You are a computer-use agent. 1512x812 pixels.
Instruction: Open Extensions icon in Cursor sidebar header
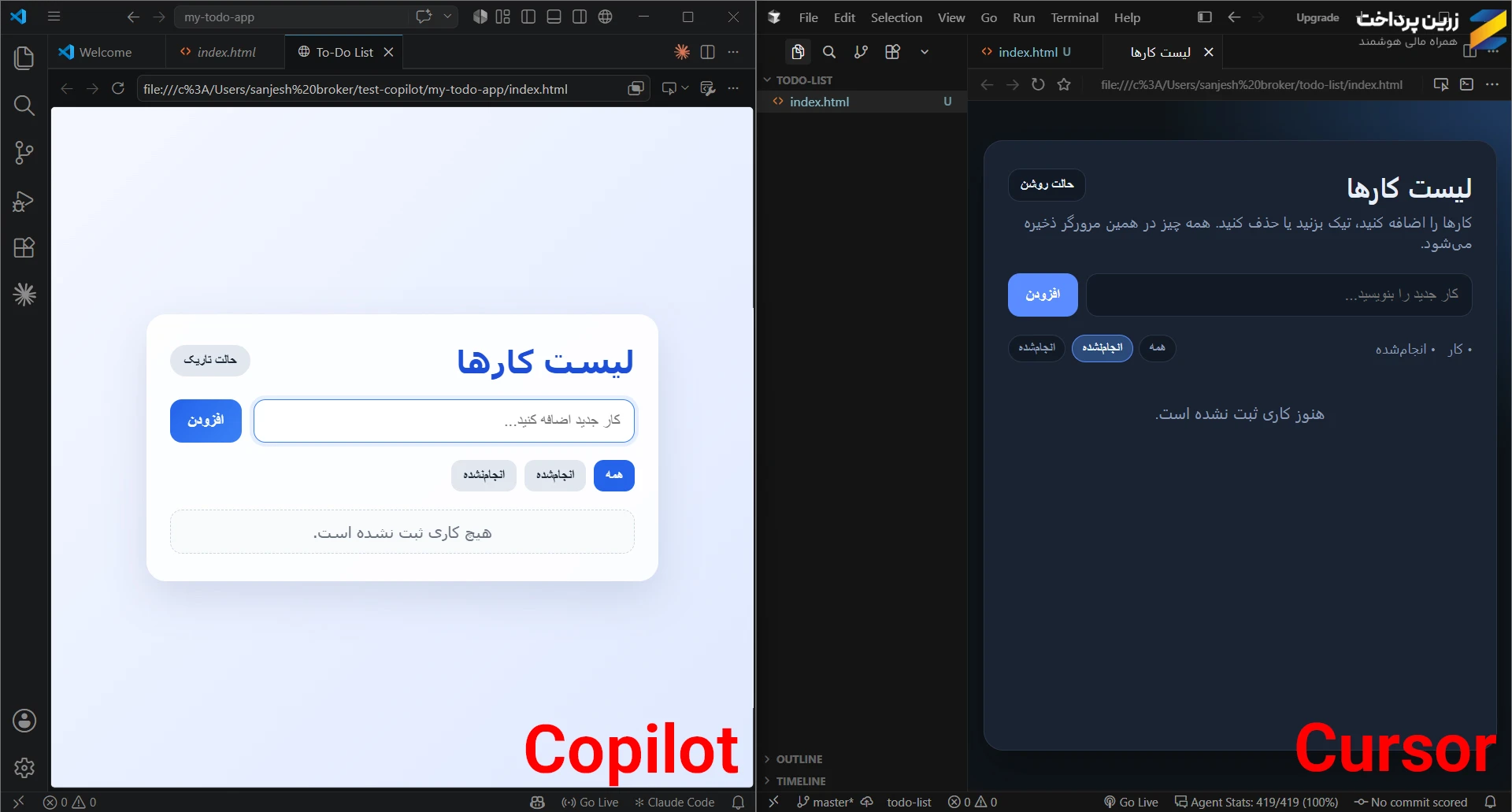892,52
